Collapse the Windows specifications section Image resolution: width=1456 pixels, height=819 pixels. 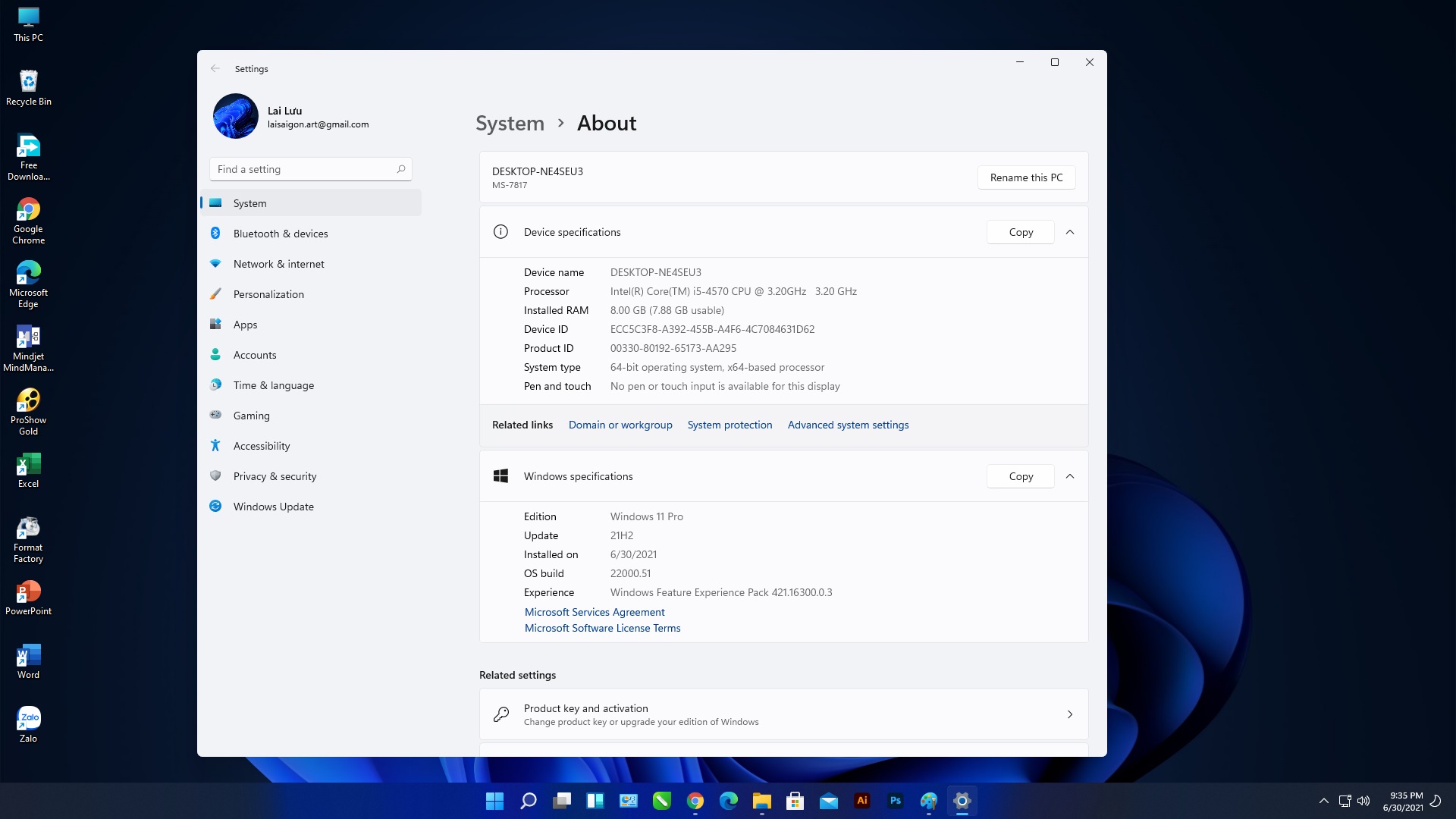coord(1070,476)
